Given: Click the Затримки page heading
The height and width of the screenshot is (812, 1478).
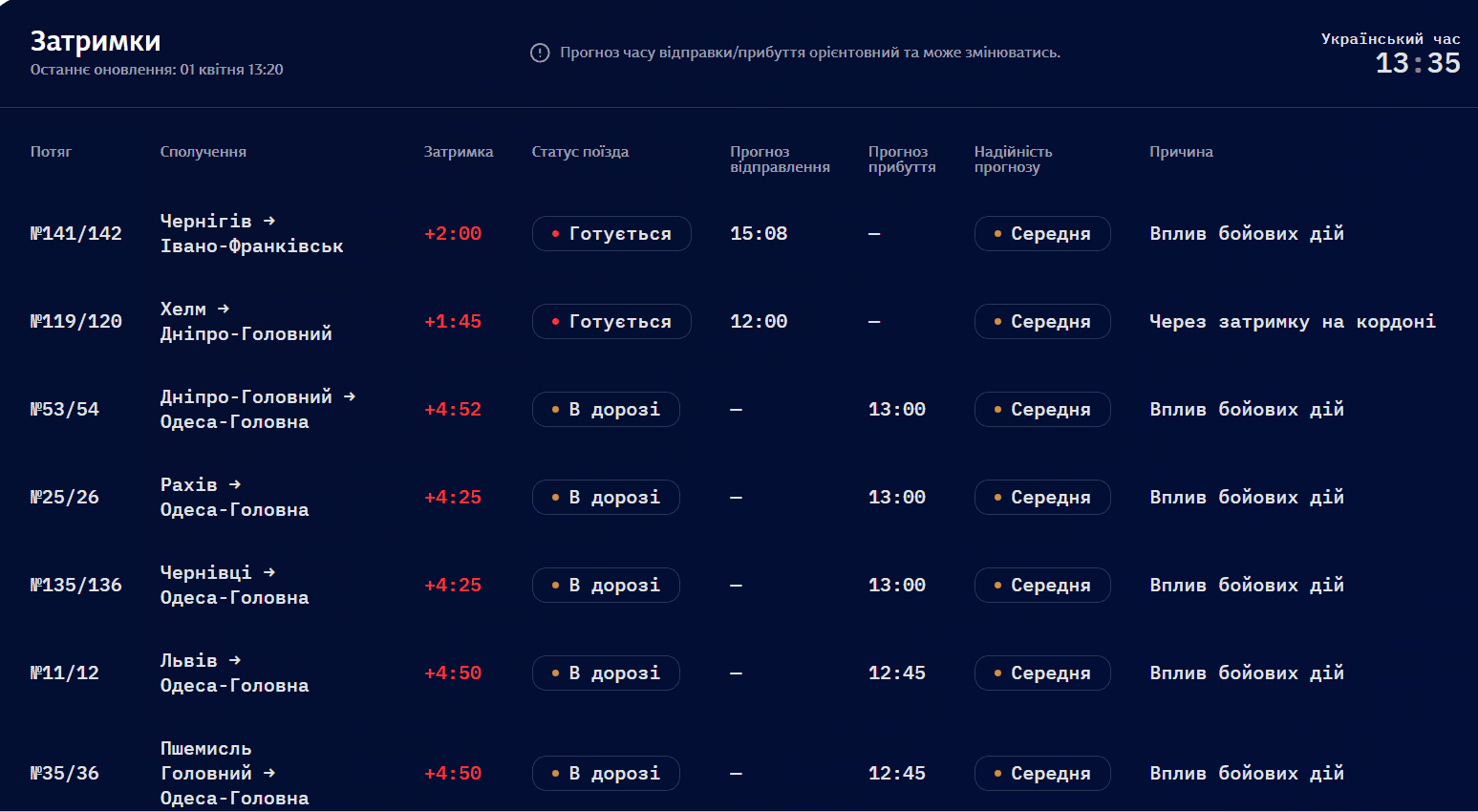Looking at the screenshot, I should (96, 41).
